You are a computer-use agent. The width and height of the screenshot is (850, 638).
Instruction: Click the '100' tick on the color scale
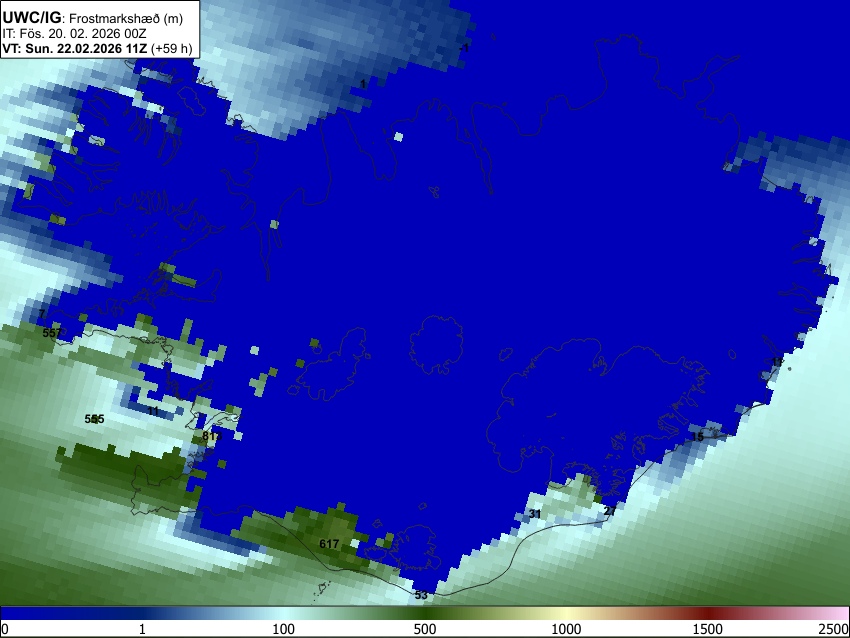283,629
